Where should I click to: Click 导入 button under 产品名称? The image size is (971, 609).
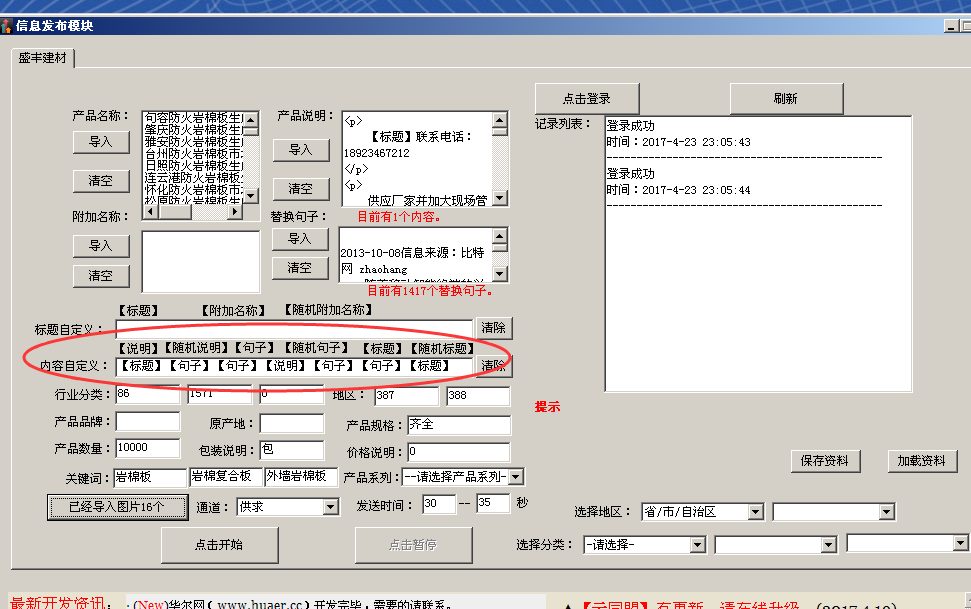100,142
